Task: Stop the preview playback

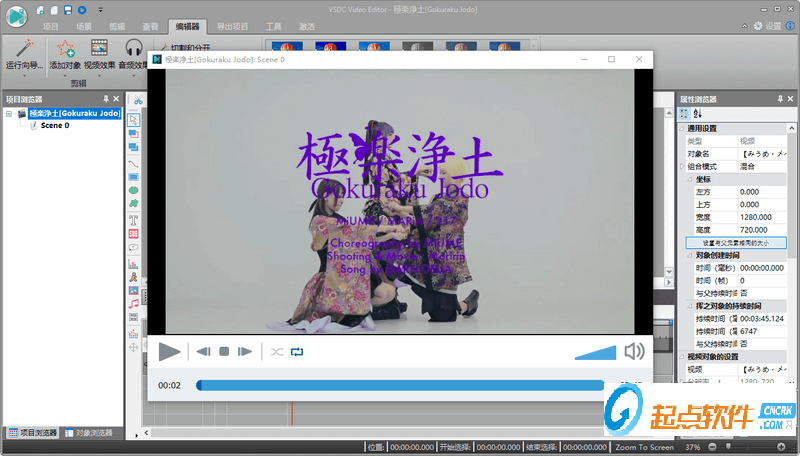Action: click(224, 351)
